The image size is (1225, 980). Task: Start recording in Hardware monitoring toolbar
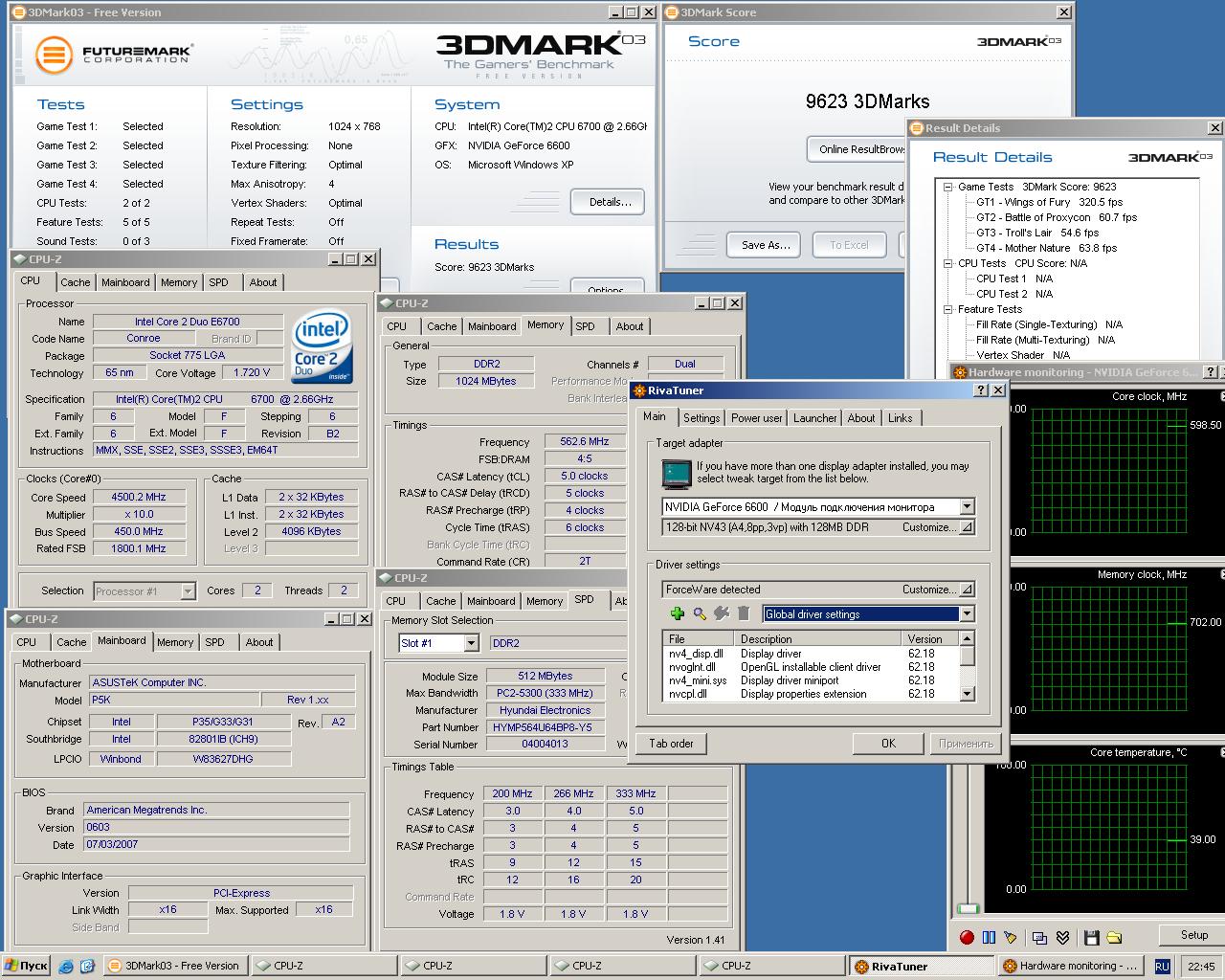pyautogui.click(x=967, y=937)
